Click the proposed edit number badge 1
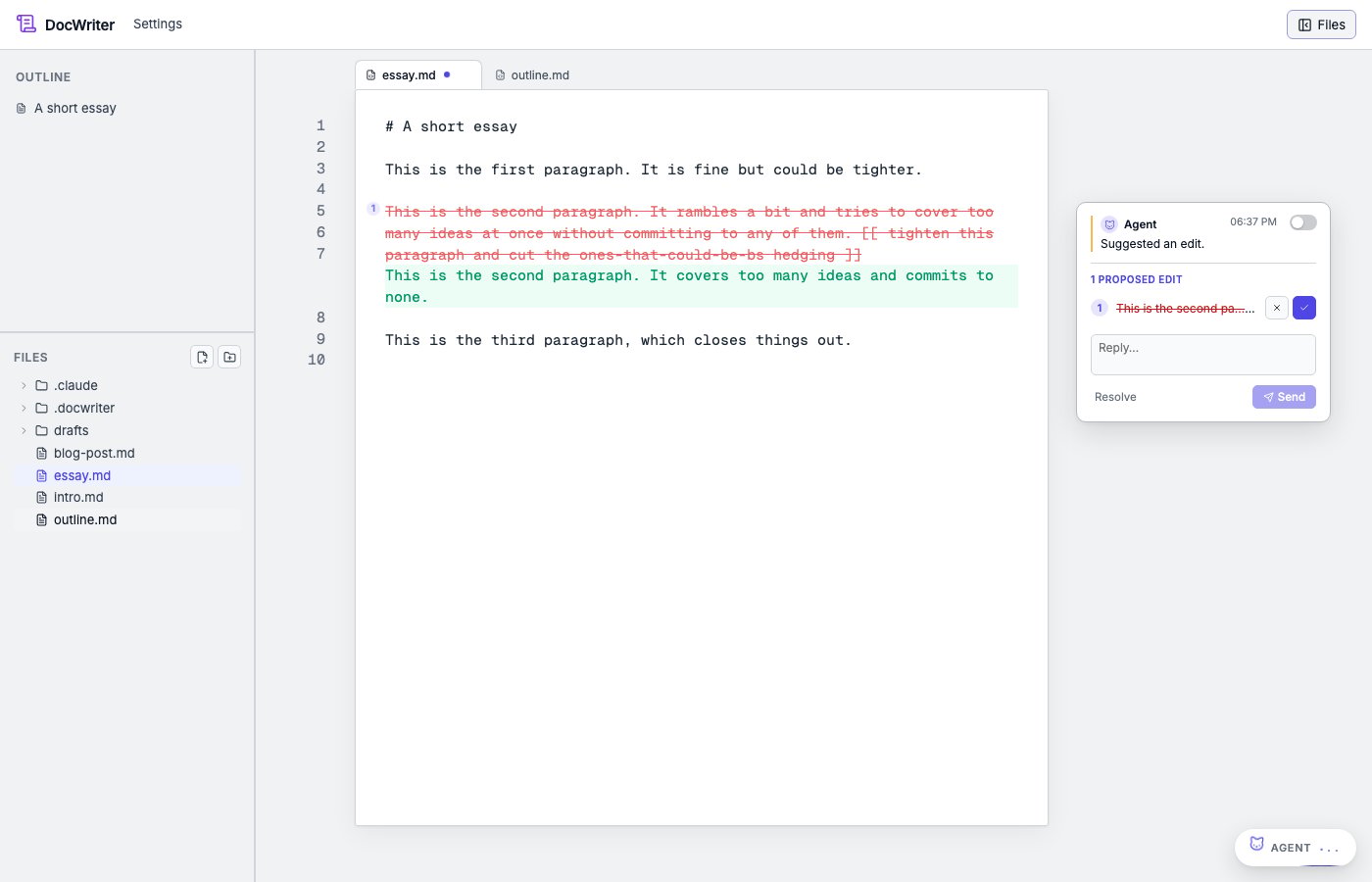 point(1100,308)
